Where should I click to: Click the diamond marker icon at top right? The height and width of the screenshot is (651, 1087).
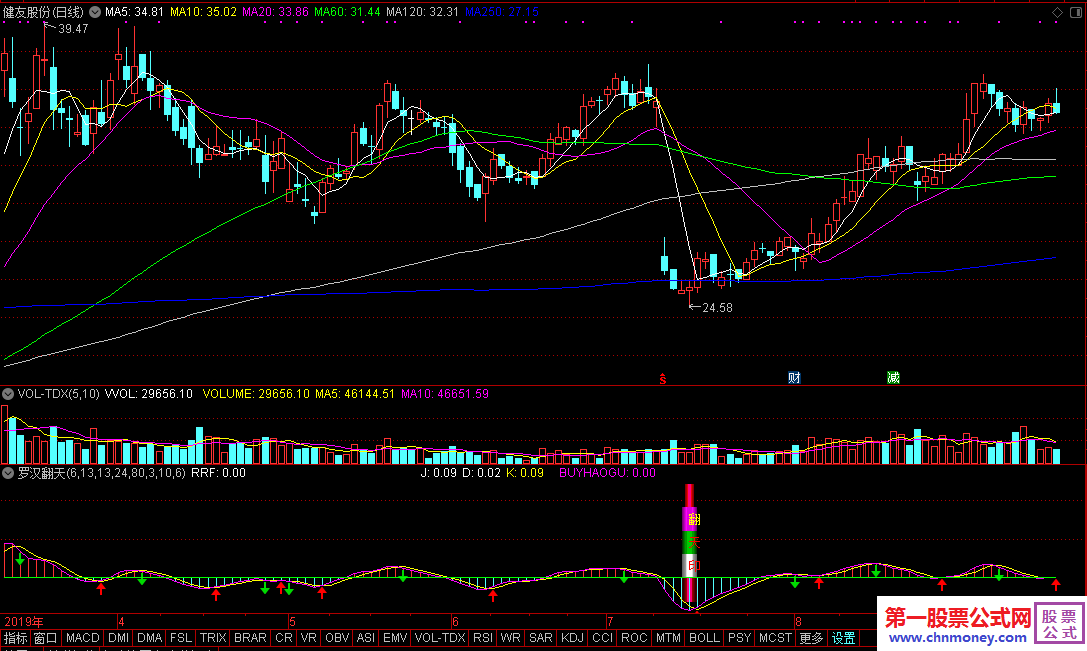pyautogui.click(x=1057, y=12)
